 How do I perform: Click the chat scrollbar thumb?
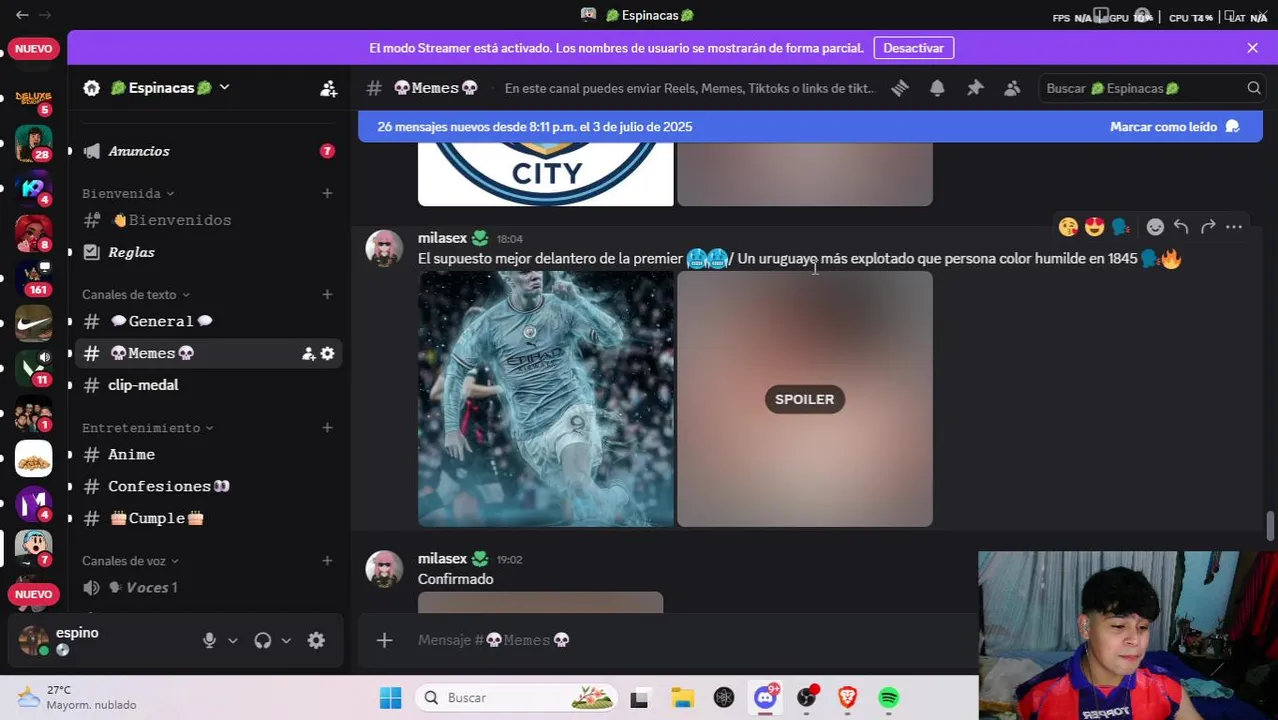tap(1271, 526)
